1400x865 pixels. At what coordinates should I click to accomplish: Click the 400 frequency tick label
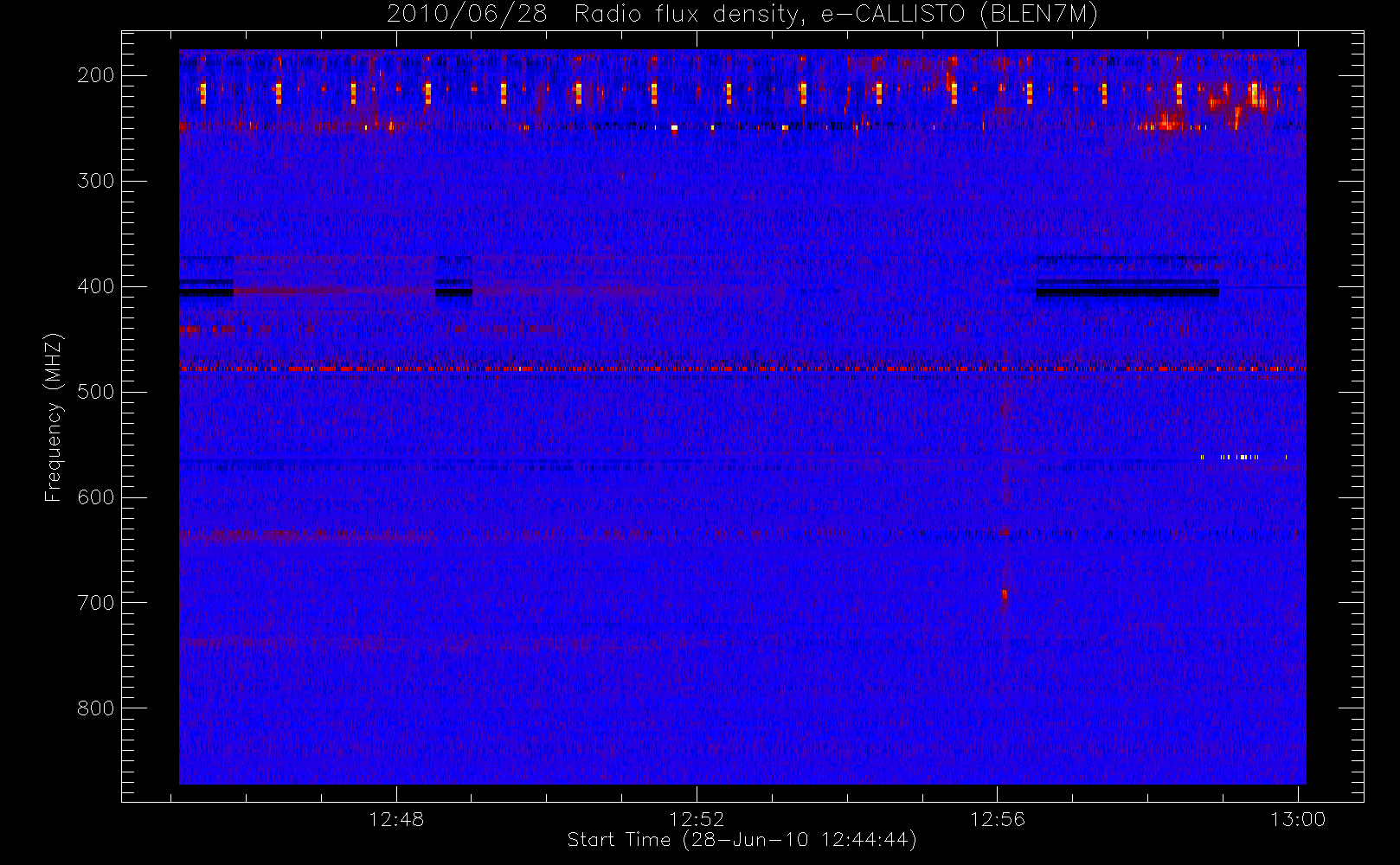95,286
